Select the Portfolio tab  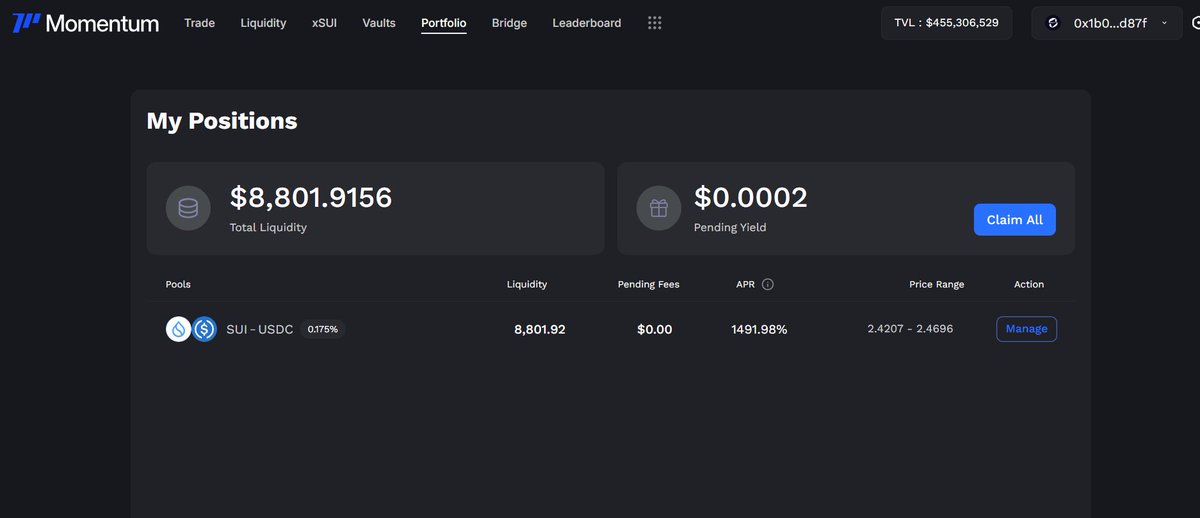[443, 23]
